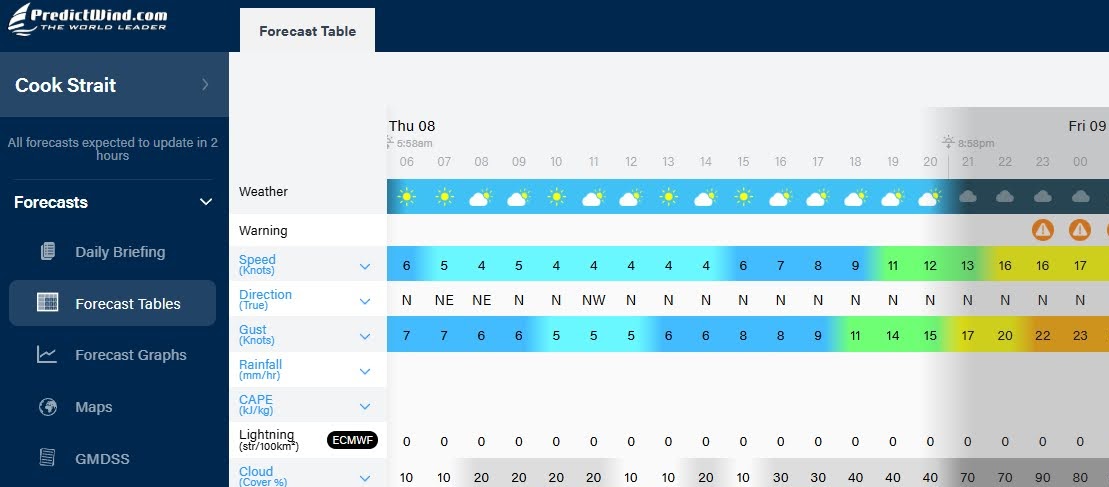Click the ECMWF model badge

(x=352, y=440)
